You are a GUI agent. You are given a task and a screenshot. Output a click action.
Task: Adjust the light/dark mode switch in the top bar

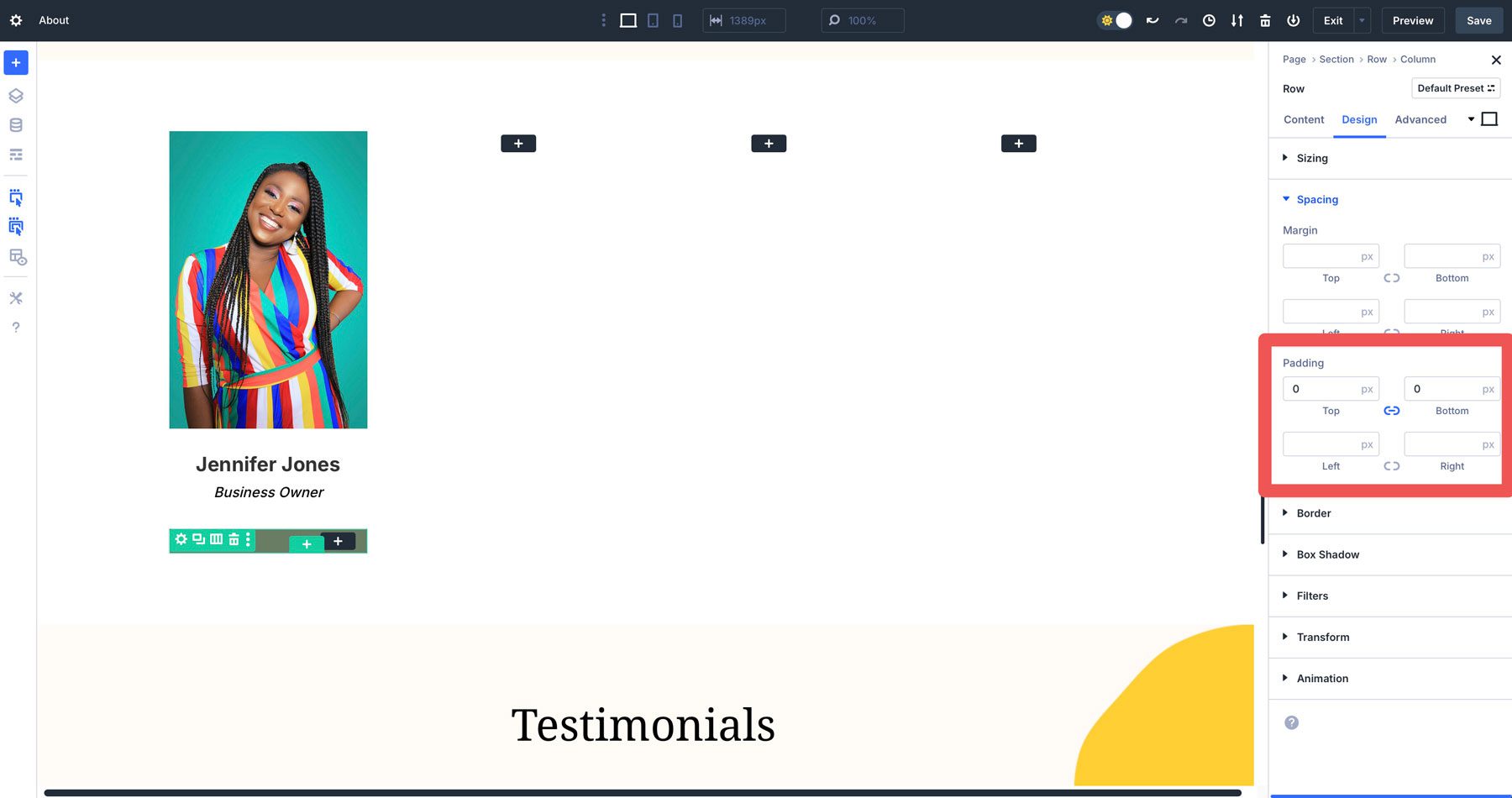pos(1115,19)
